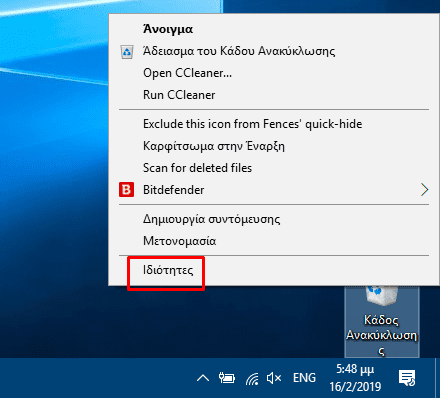Choose Scan for deleted files
This screenshot has height=398, width=440.
tap(274, 168)
